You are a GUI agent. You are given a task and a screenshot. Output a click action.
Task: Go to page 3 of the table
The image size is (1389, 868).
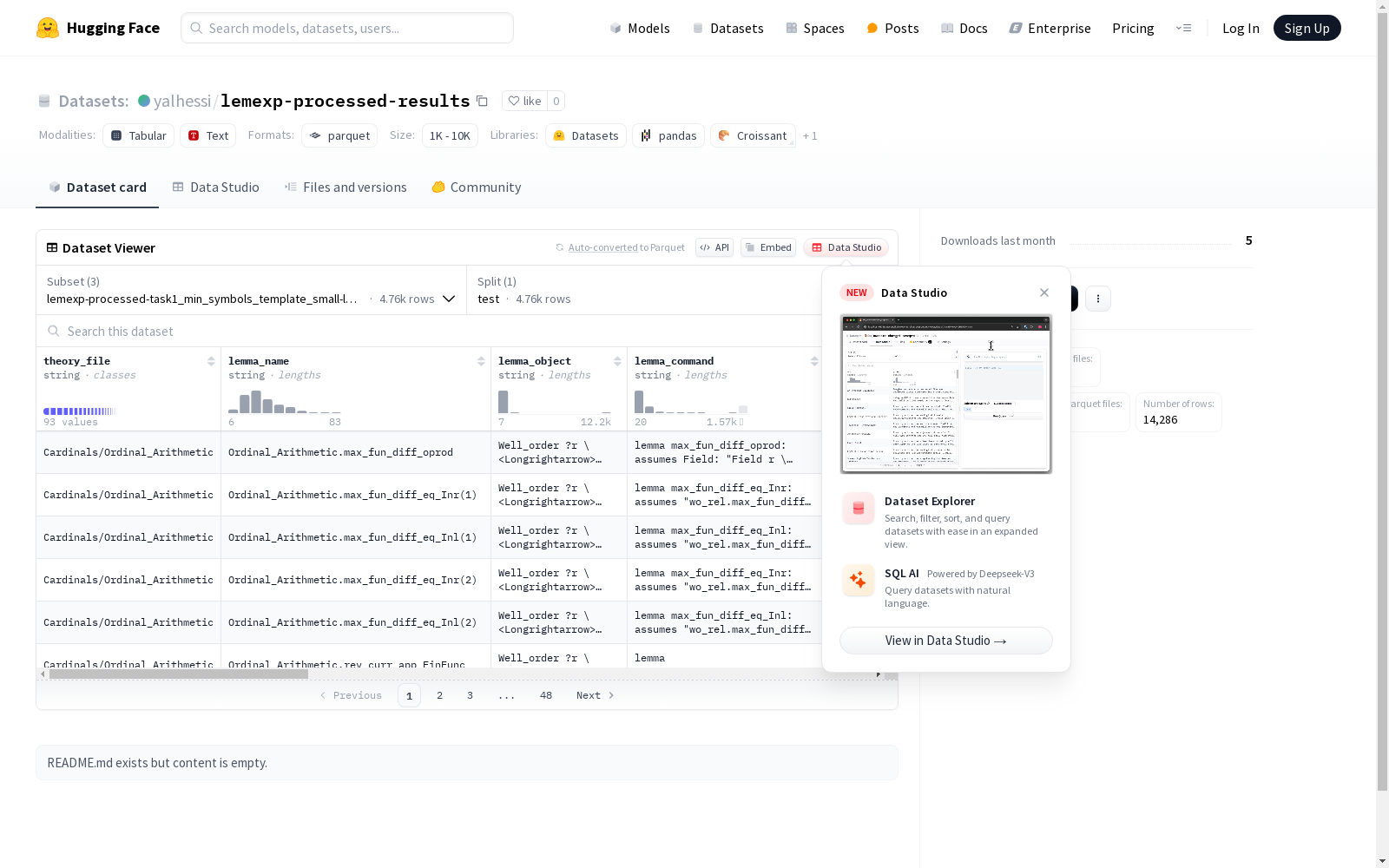click(x=471, y=695)
